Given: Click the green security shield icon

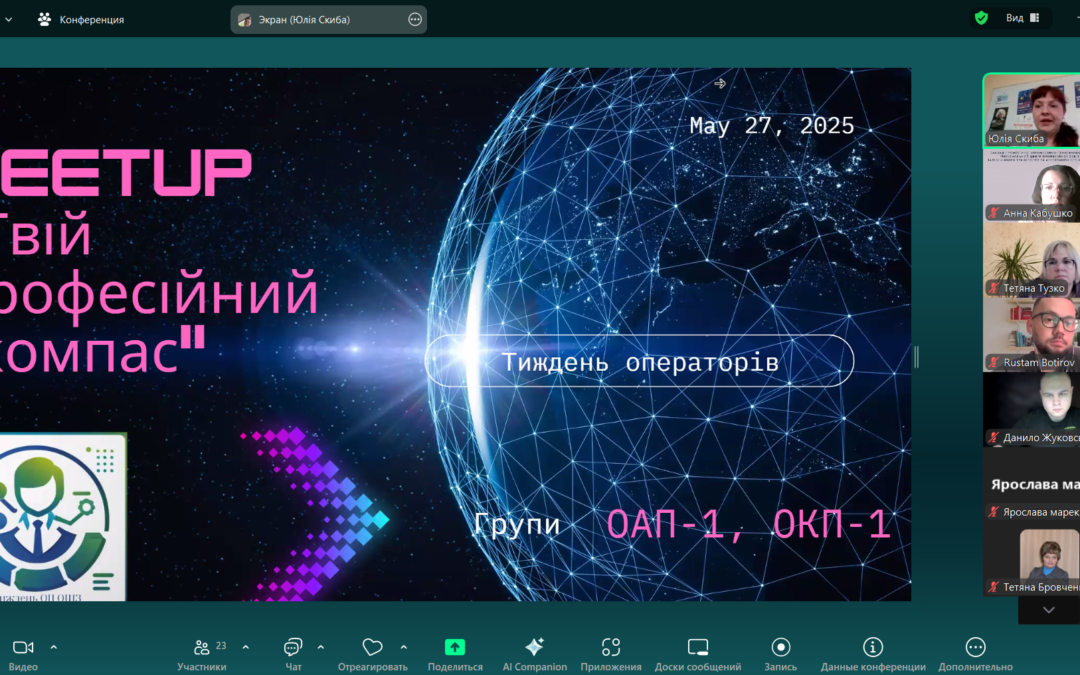Looking at the screenshot, I should pos(981,17).
